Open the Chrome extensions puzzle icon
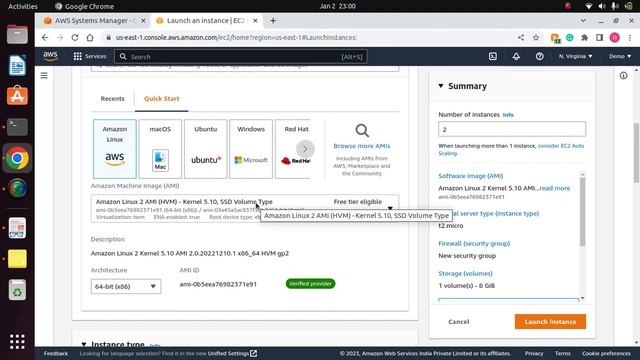Screen dimensions: 640x360 click(584, 38)
